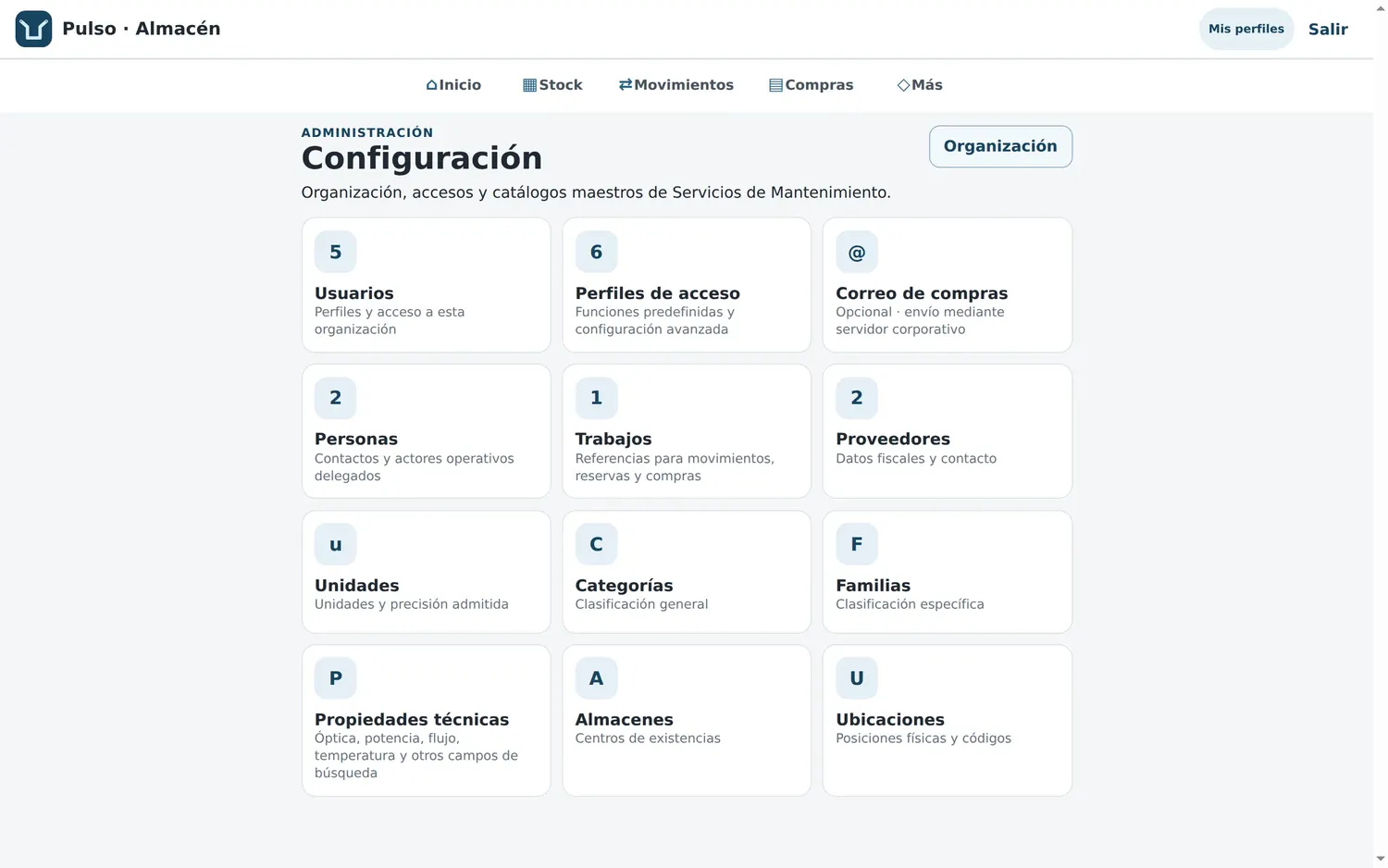The height and width of the screenshot is (868, 1388).
Task: Click the diamond icon beside Más
Action: point(903,85)
